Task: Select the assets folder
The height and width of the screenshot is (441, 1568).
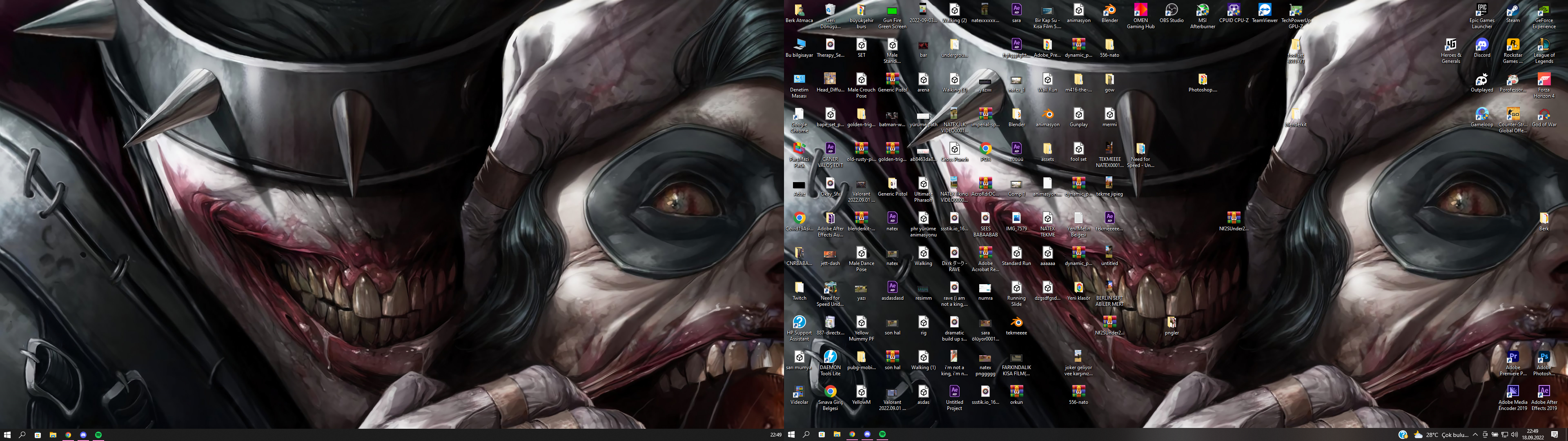Action: (x=1047, y=152)
